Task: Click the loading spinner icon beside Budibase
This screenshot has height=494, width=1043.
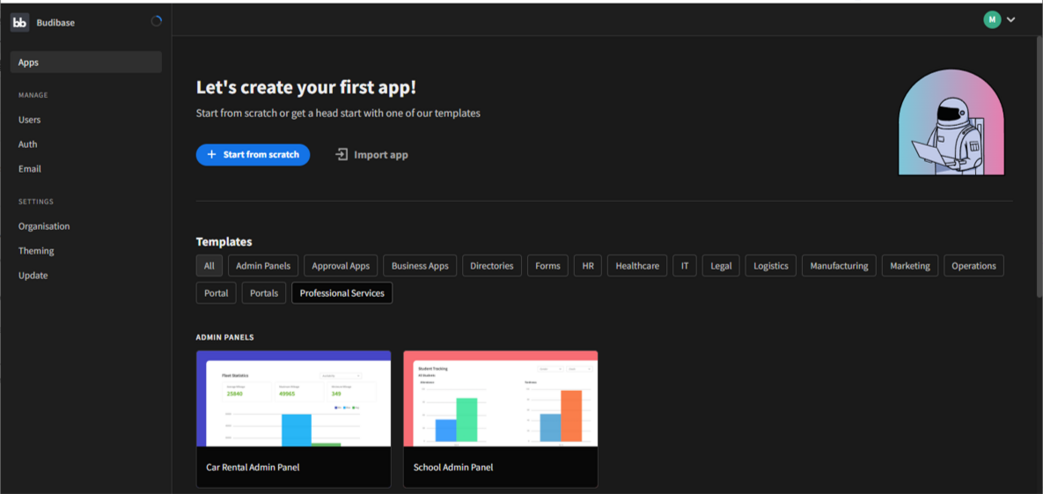Action: (156, 21)
